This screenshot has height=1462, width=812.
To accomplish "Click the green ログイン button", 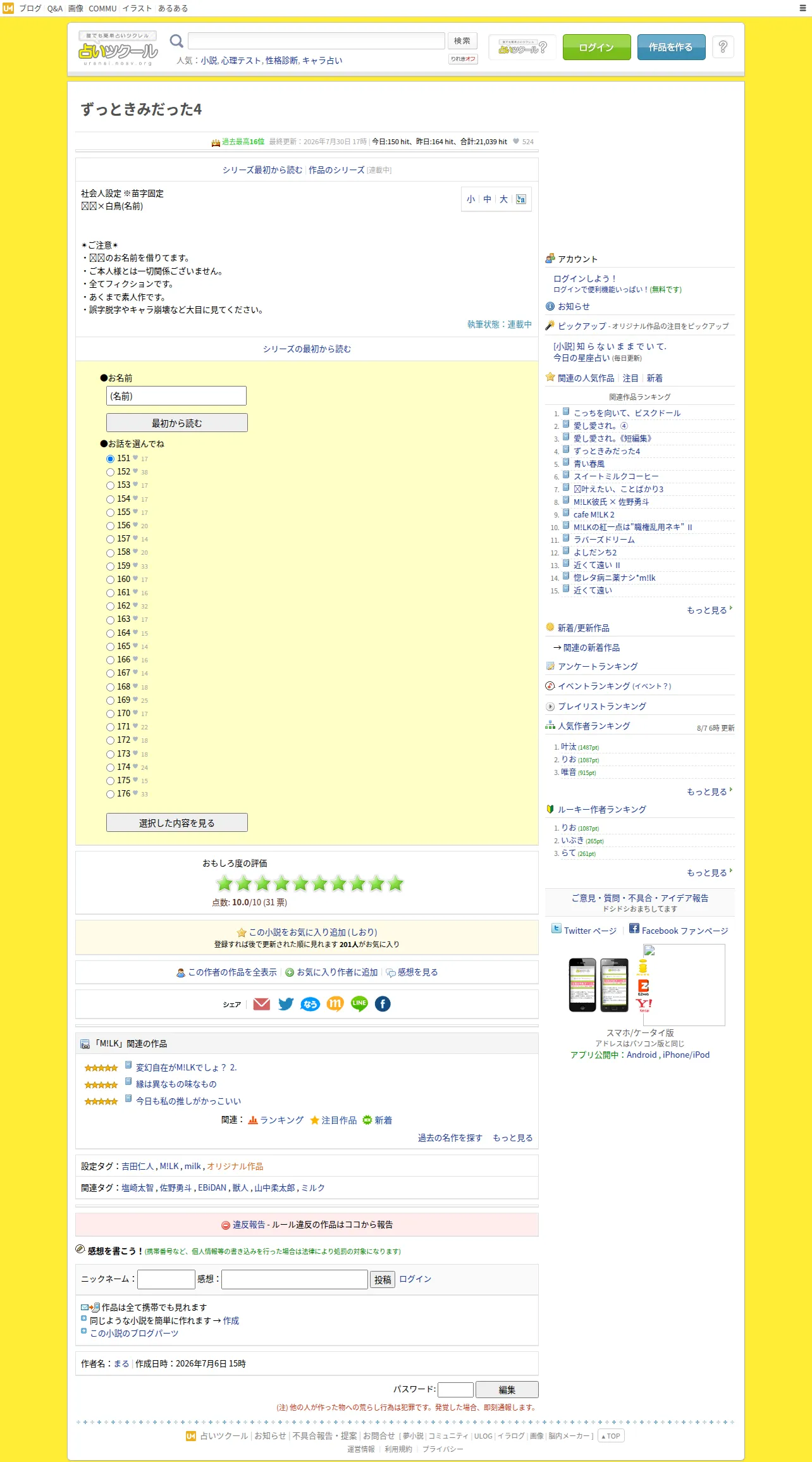I will 596,47.
